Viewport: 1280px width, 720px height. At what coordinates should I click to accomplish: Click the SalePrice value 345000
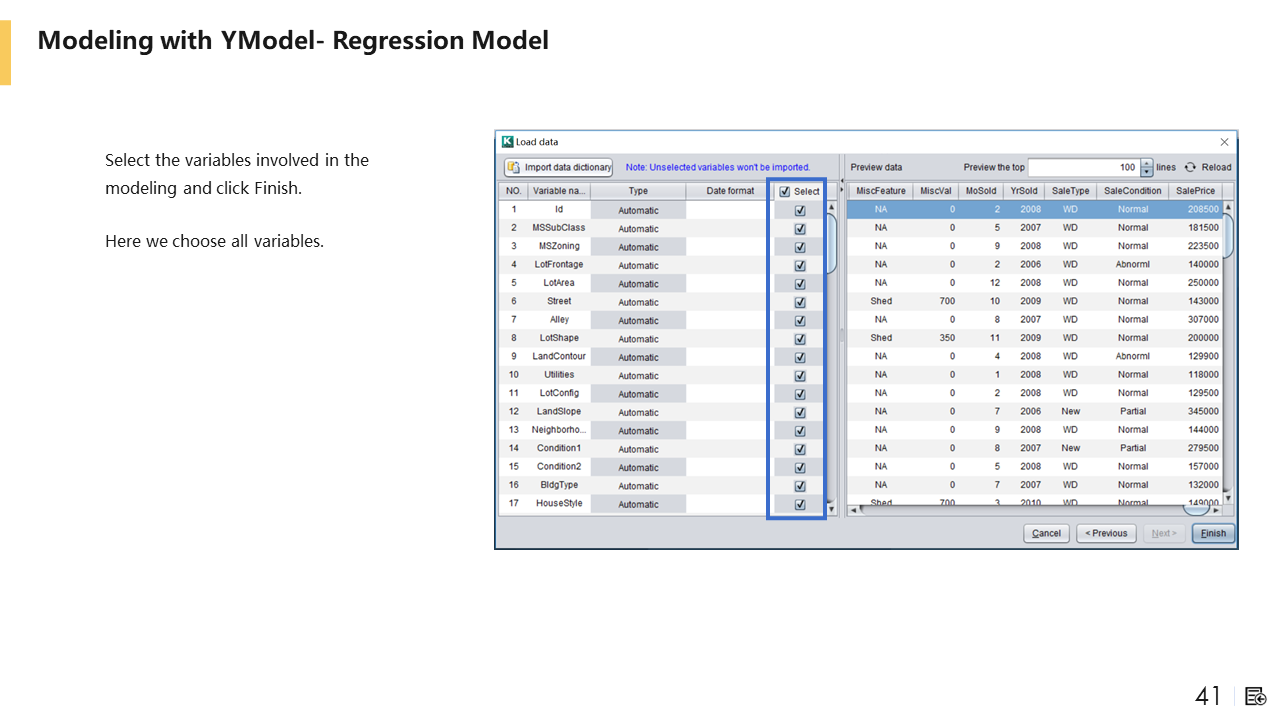click(x=1203, y=412)
